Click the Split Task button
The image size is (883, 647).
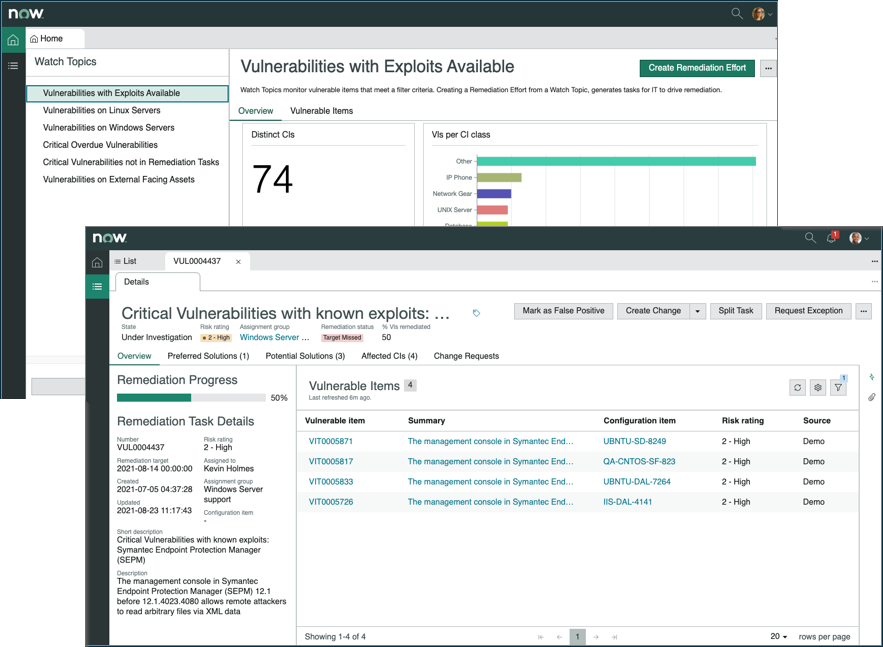click(735, 311)
